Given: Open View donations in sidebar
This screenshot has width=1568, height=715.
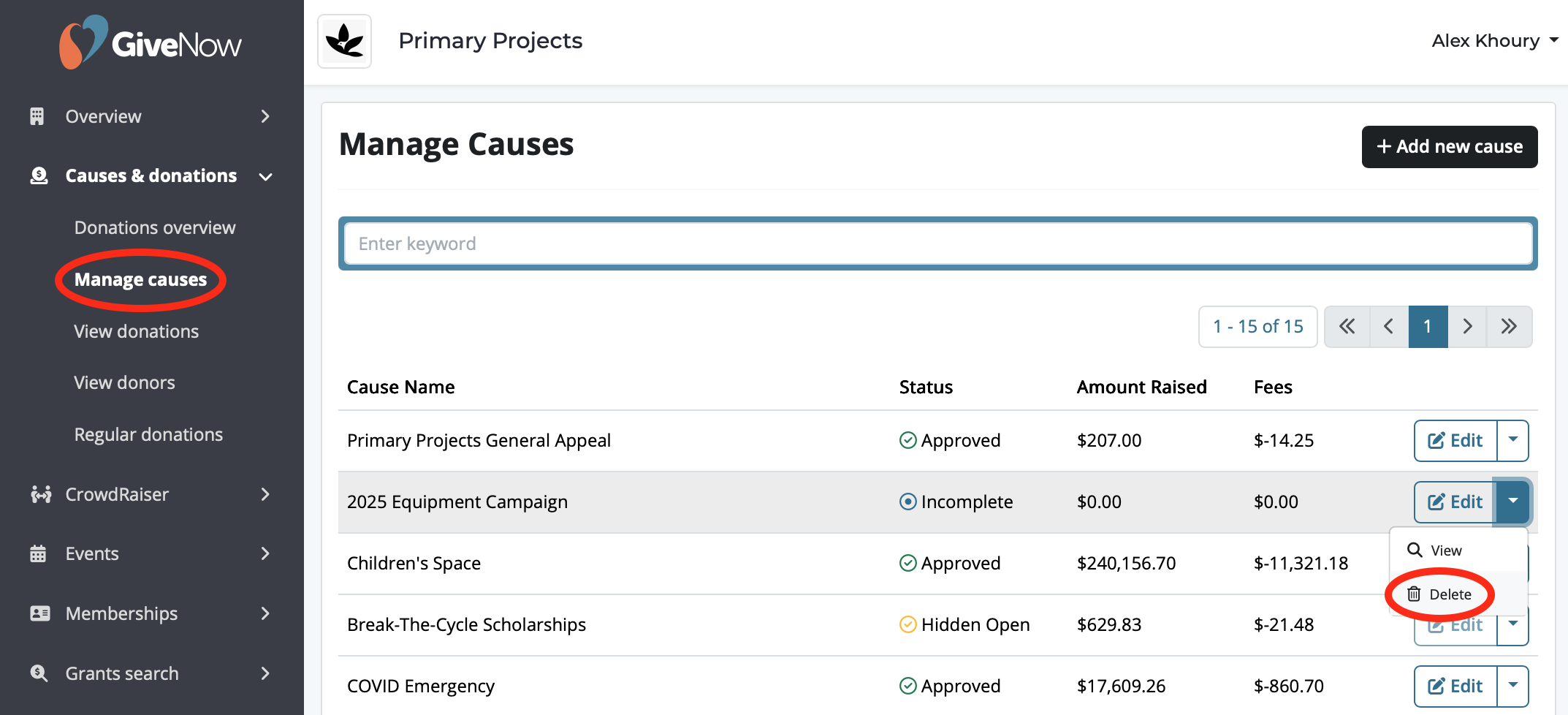Looking at the screenshot, I should click(x=136, y=331).
